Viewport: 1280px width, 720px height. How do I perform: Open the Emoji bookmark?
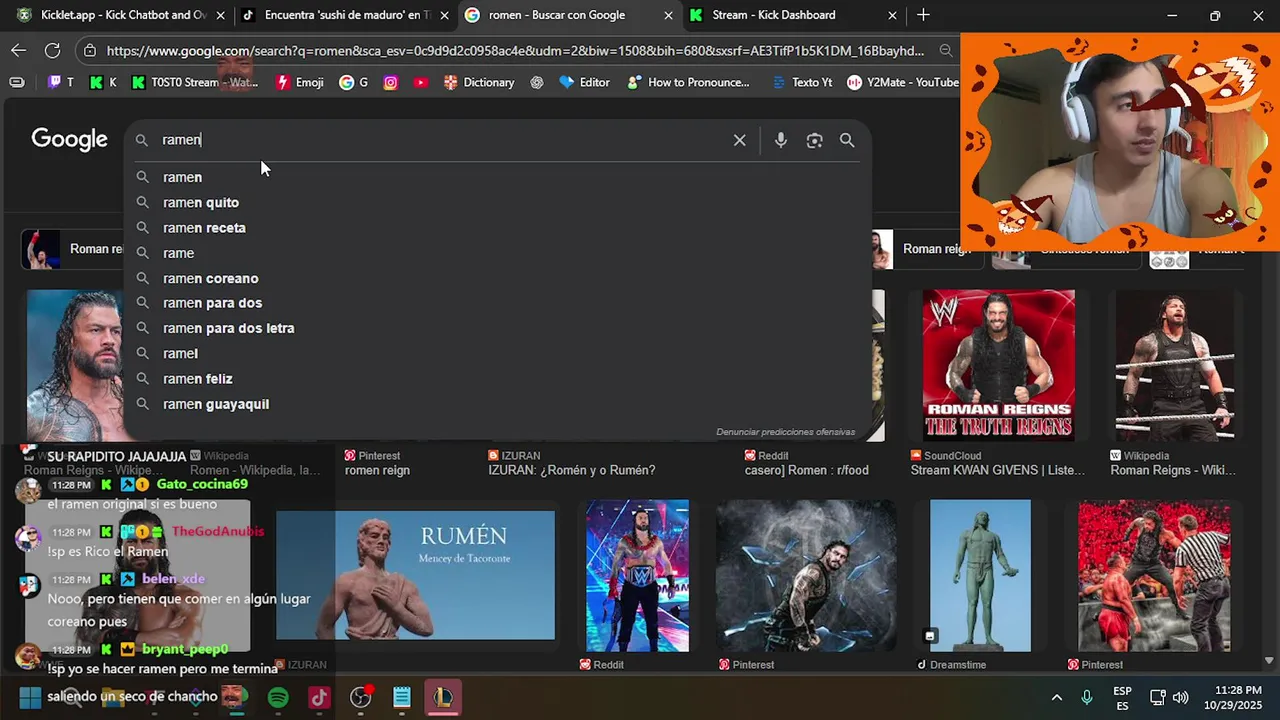click(x=300, y=82)
